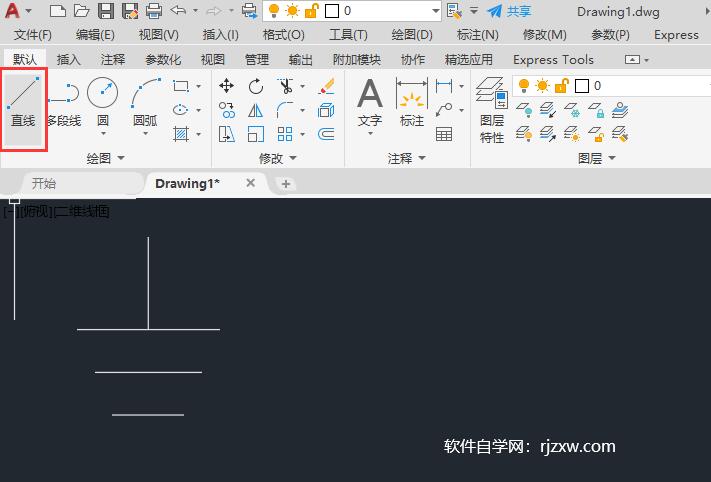Insert a table with the table icon
The height and width of the screenshot is (482, 711).
[443, 134]
